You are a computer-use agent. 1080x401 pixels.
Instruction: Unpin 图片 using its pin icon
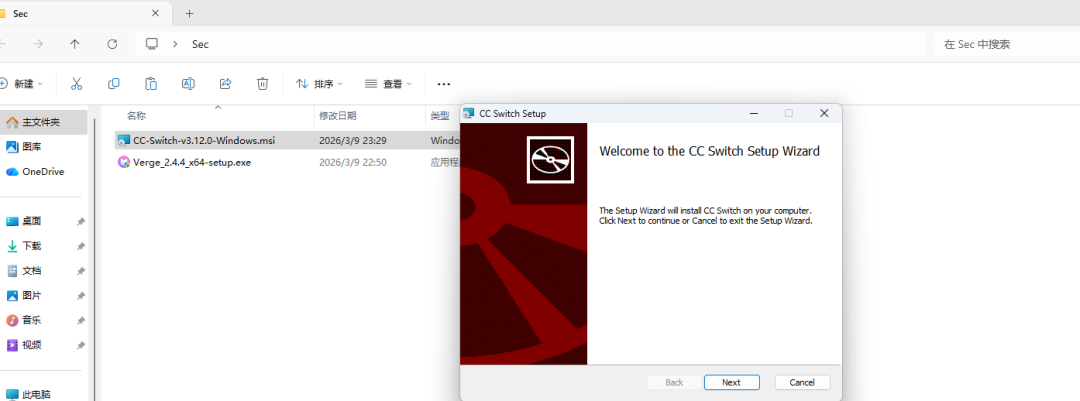click(81, 296)
